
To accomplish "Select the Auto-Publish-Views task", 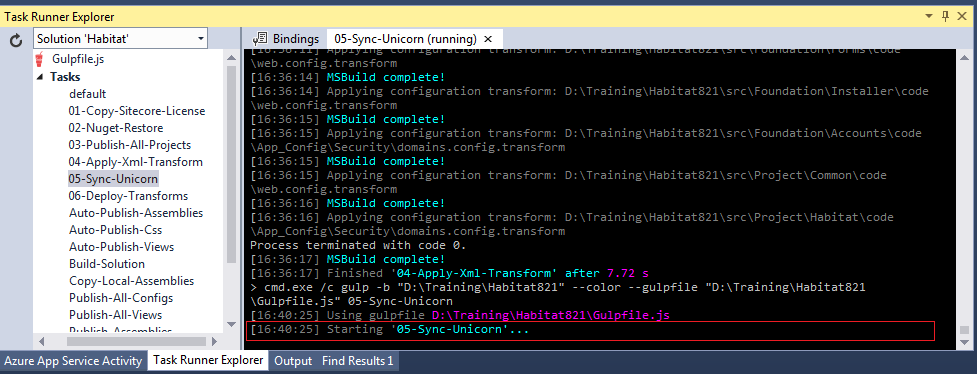I will (122, 247).
